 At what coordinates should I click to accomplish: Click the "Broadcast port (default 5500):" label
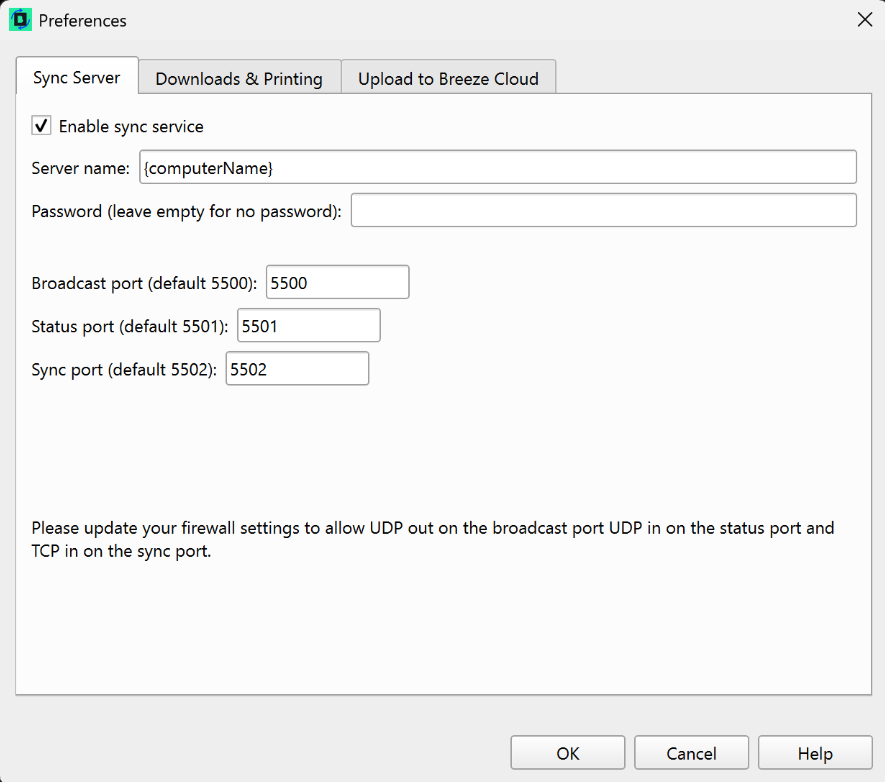pos(144,283)
